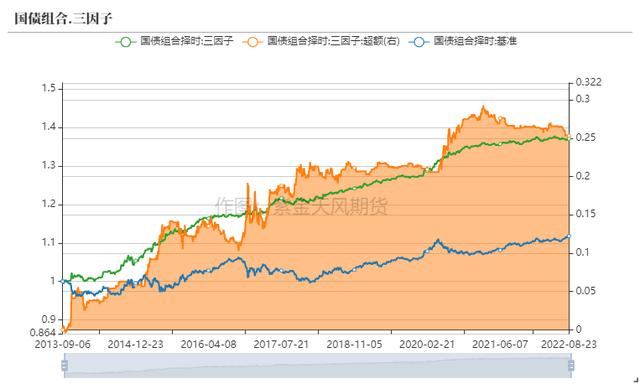Image resolution: width=640 pixels, height=384 pixels.
Task: Click x-axis label 2021-06-07
Action: click(x=500, y=344)
